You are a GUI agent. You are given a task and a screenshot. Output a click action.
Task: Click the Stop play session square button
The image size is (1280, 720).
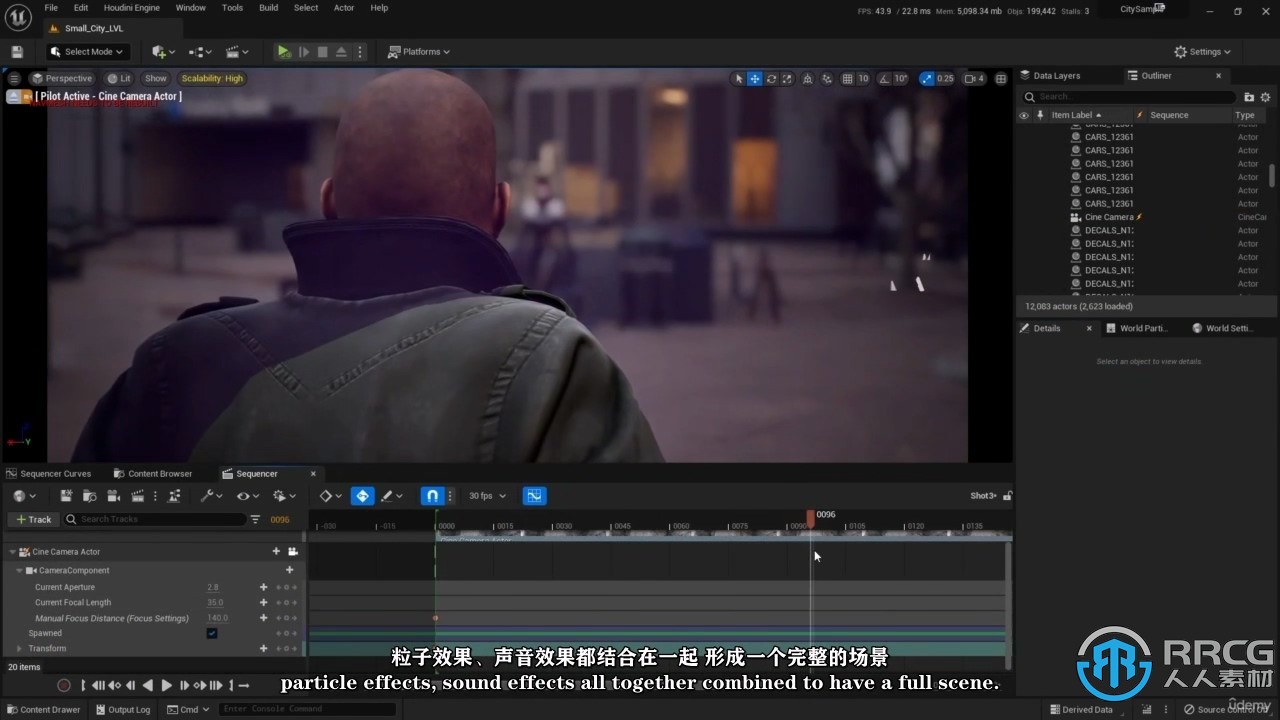click(x=322, y=52)
